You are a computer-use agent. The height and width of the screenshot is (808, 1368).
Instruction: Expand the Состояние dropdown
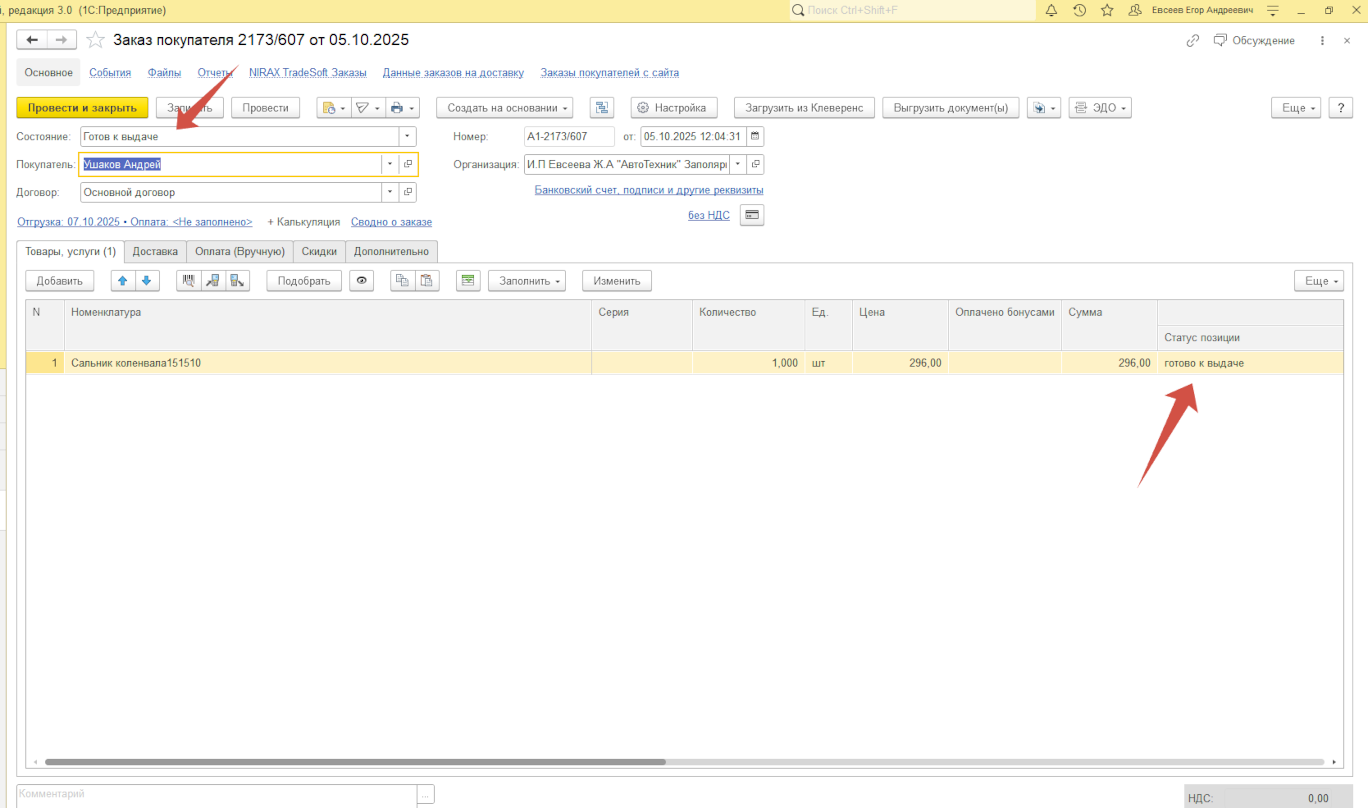pos(407,137)
